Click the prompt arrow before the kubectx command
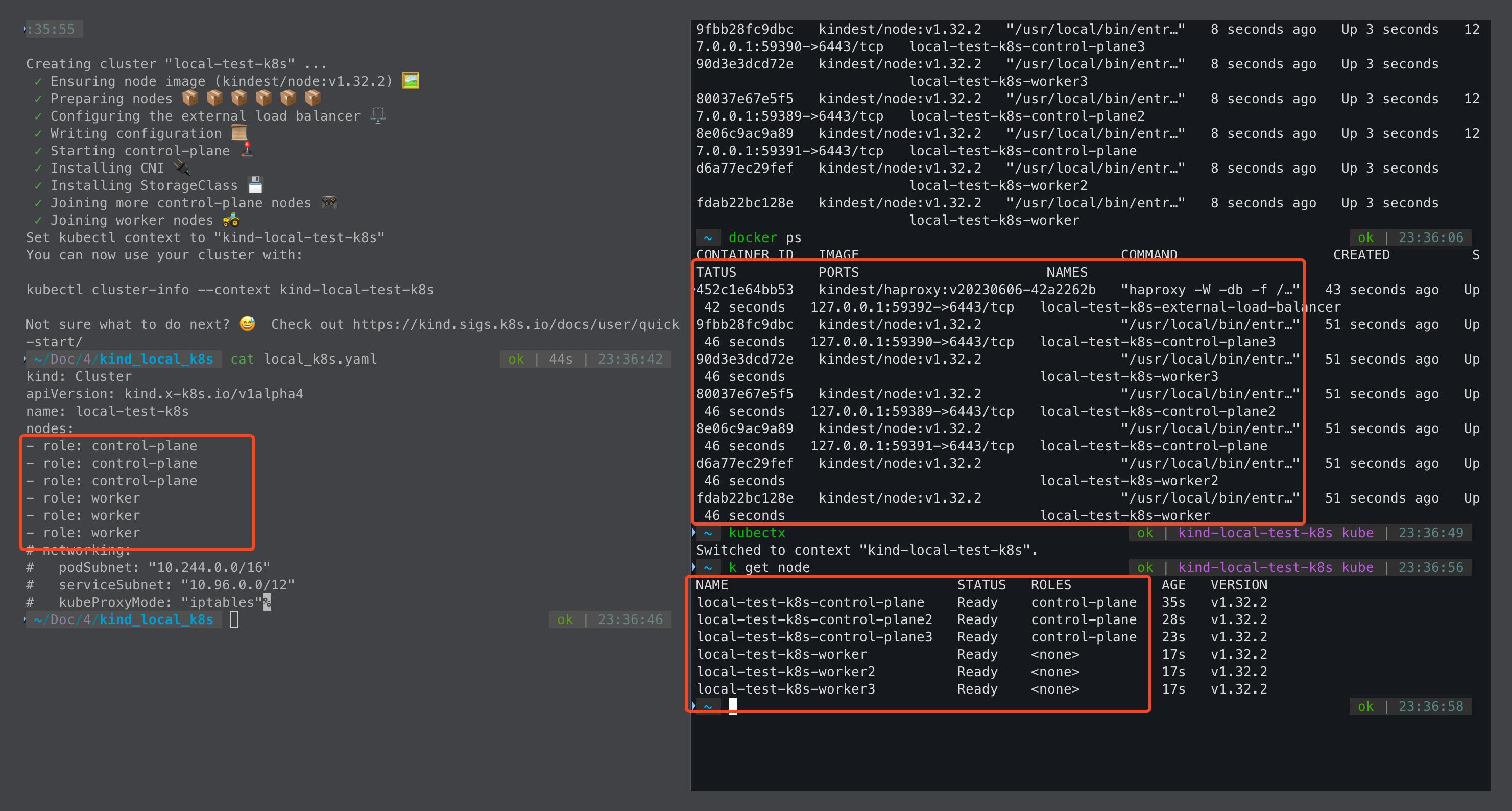Screen dimensions: 1512x811 pos(694,532)
